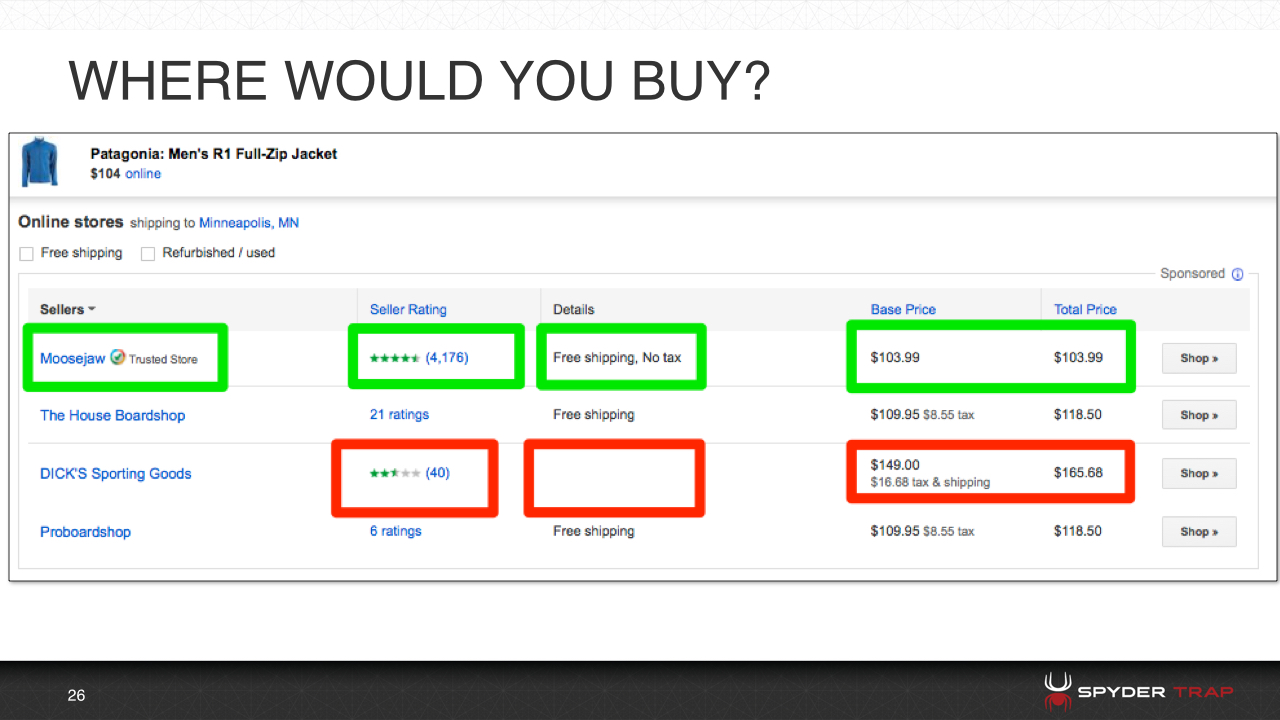The width and height of the screenshot is (1280, 720).
Task: Click DICK'S (40) star rating
Action: click(x=410, y=473)
